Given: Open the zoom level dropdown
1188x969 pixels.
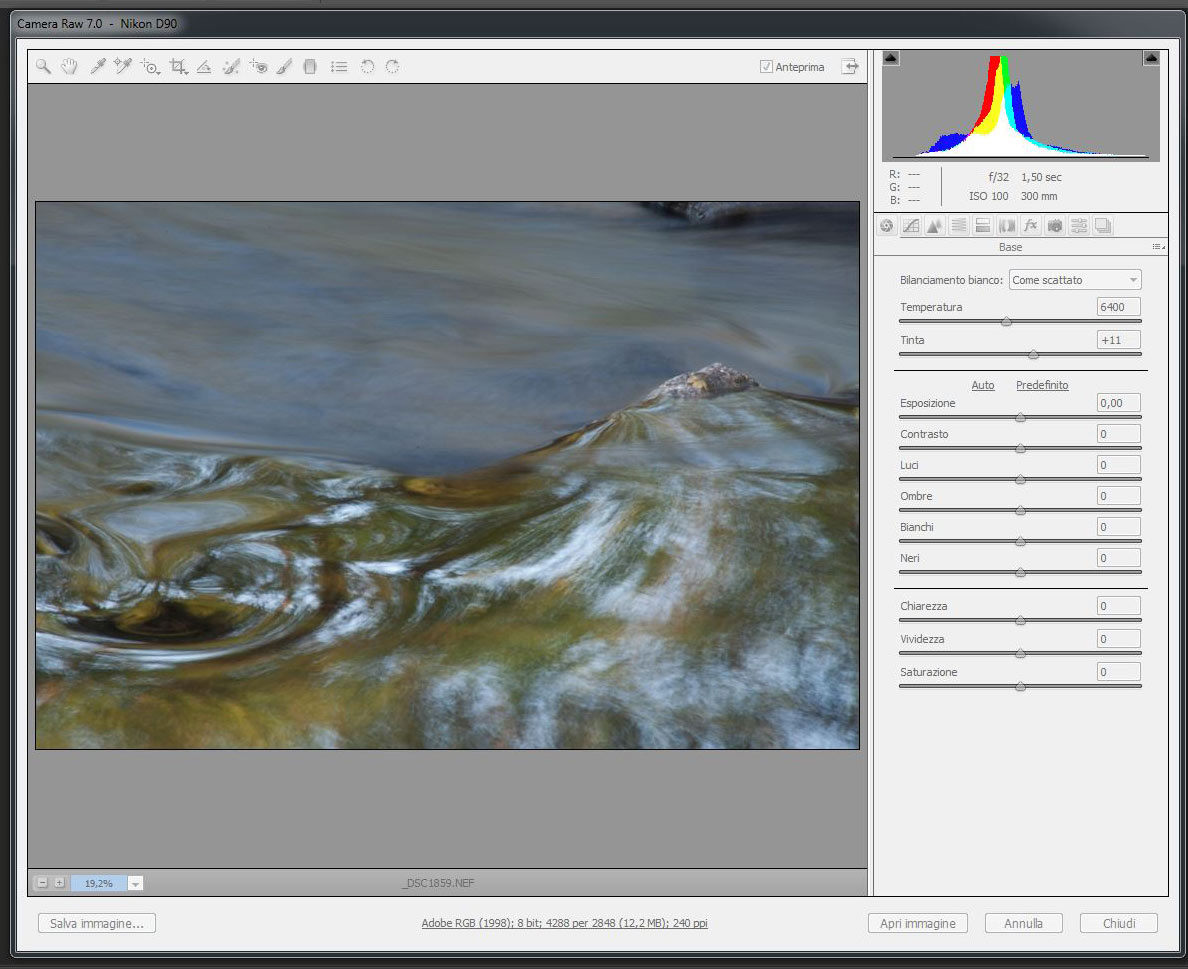Looking at the screenshot, I should [136, 883].
